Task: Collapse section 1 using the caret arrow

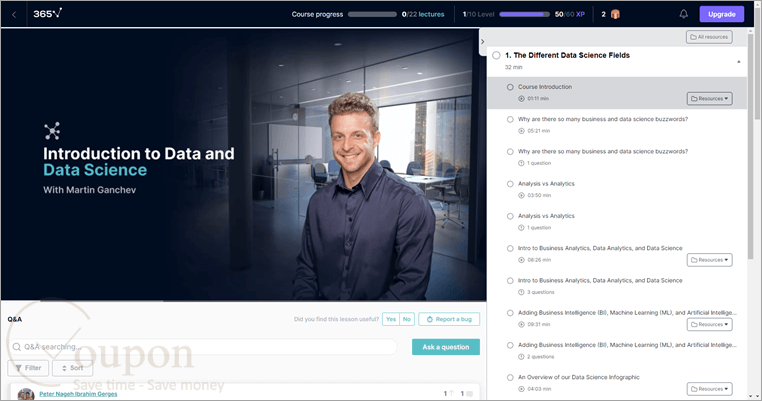Action: click(x=739, y=62)
